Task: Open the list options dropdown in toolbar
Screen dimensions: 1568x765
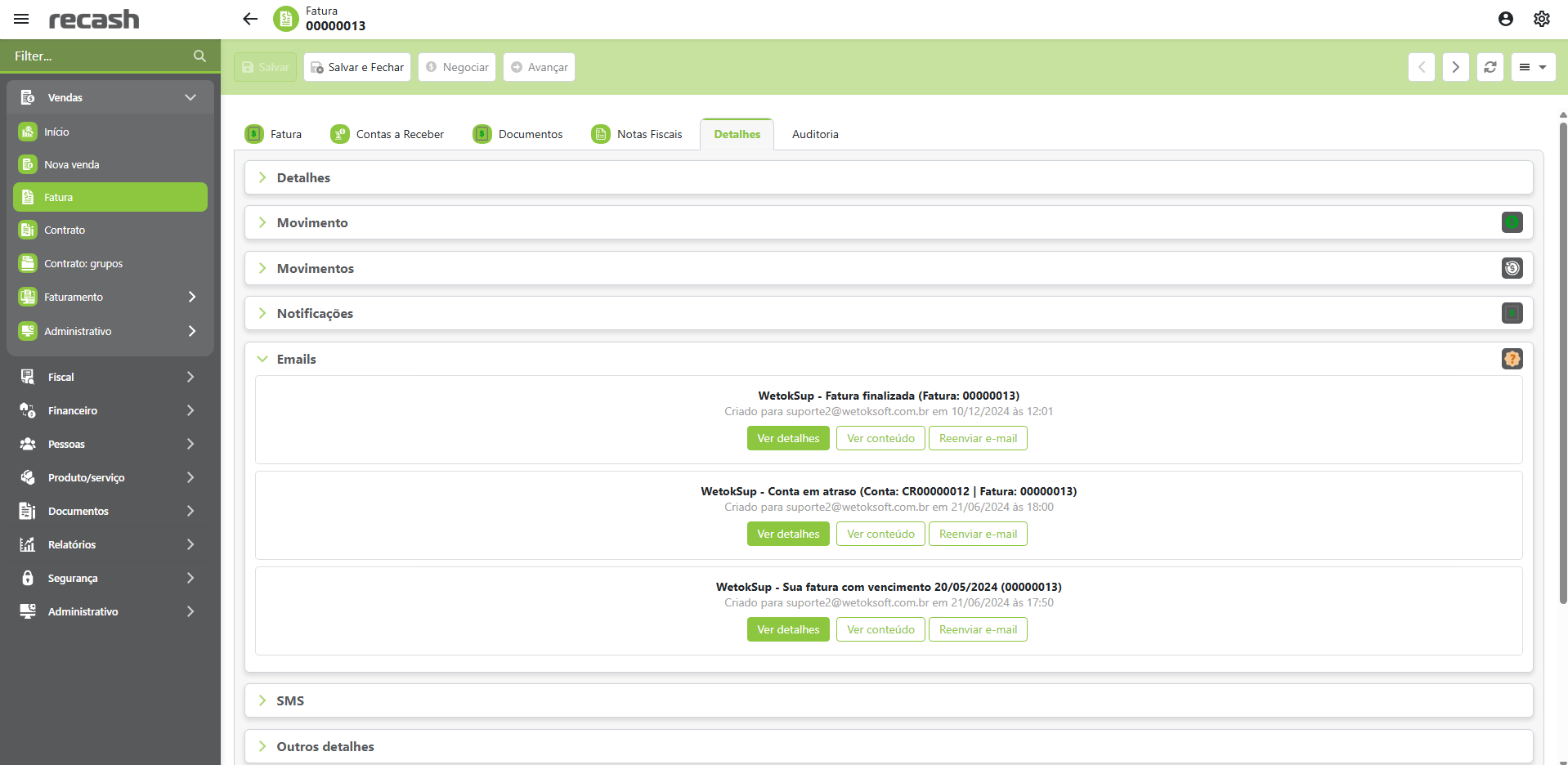Action: [1533, 67]
